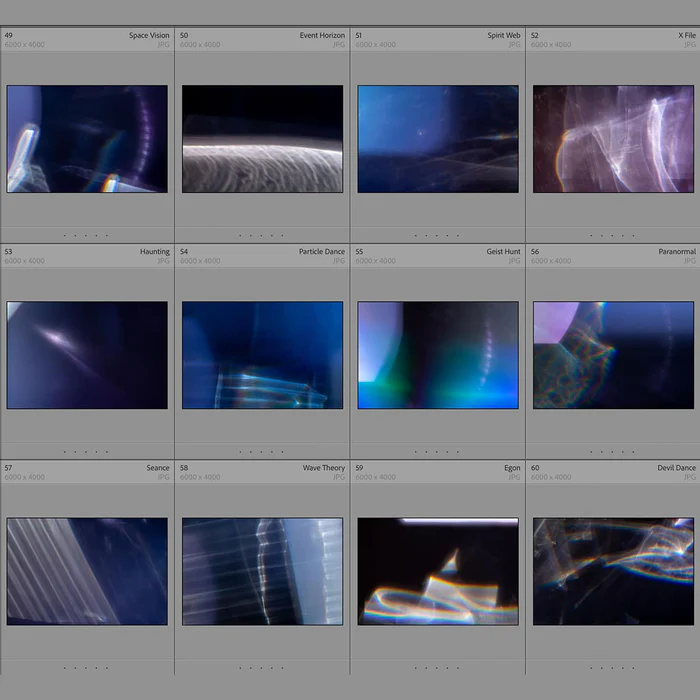Select the Space Vision thumbnail
This screenshot has width=700, height=700.
pyautogui.click(x=87, y=139)
